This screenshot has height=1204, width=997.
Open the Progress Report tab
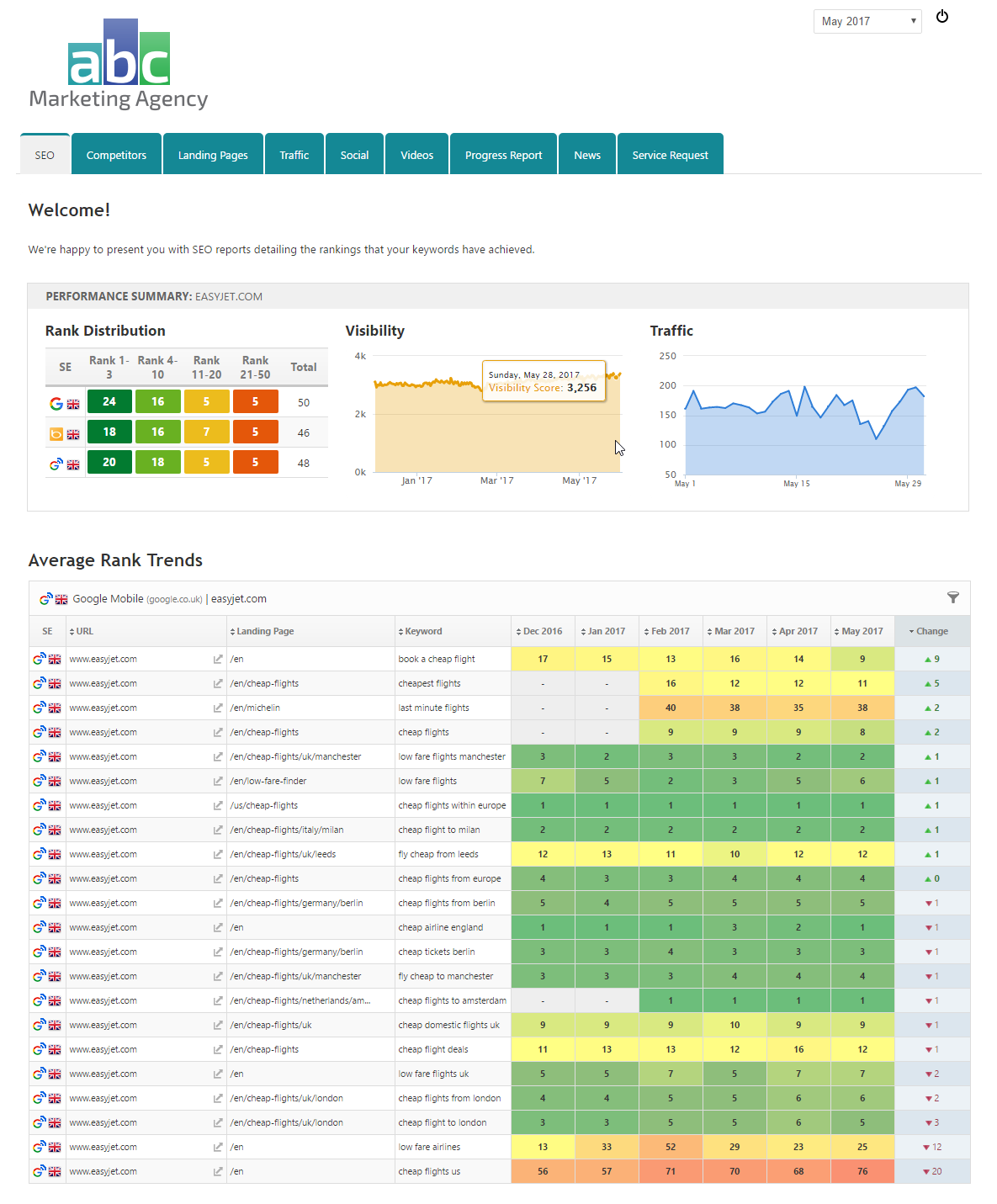click(x=503, y=155)
